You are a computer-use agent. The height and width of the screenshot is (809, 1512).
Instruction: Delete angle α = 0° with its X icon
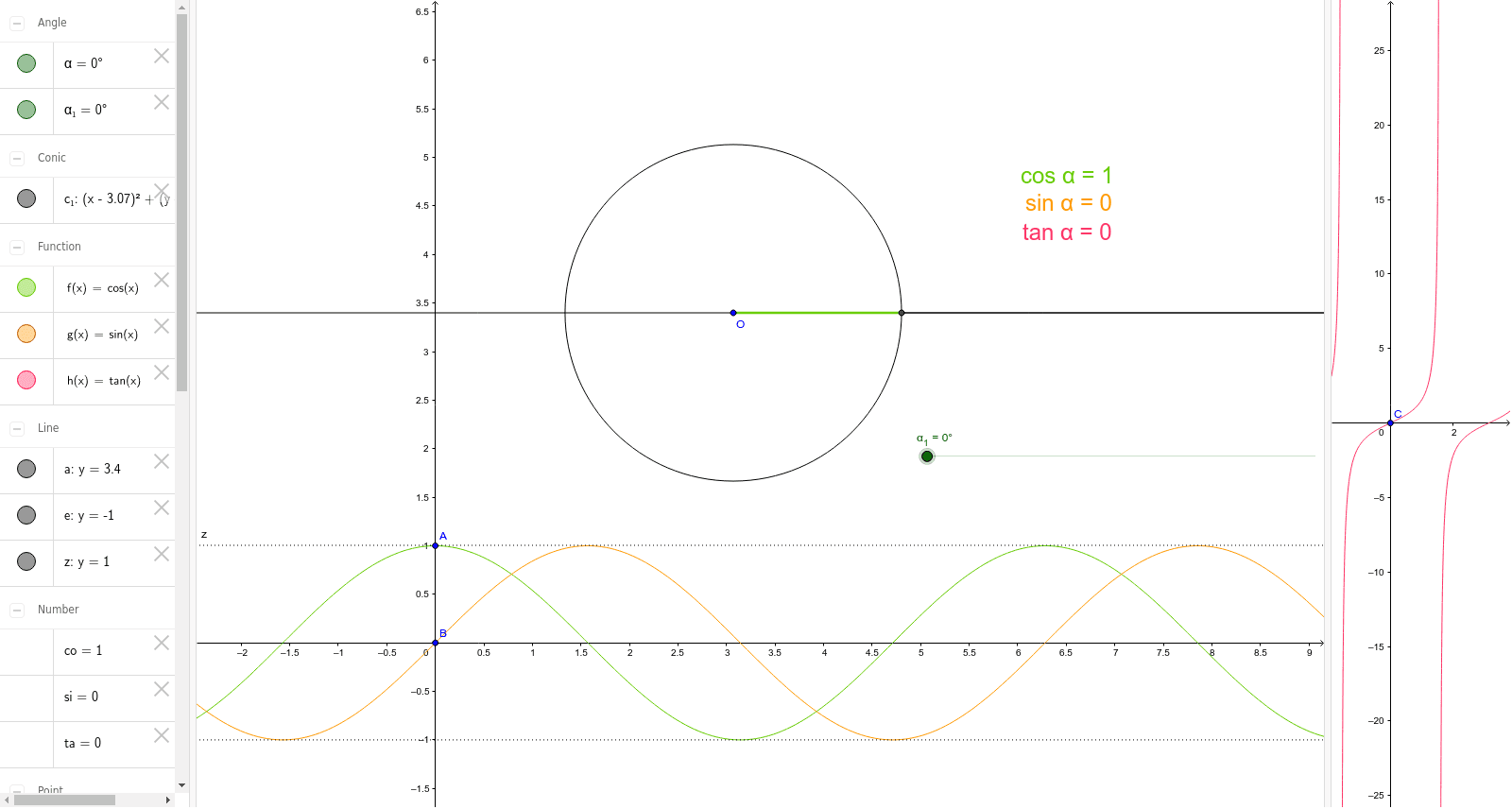tap(162, 56)
